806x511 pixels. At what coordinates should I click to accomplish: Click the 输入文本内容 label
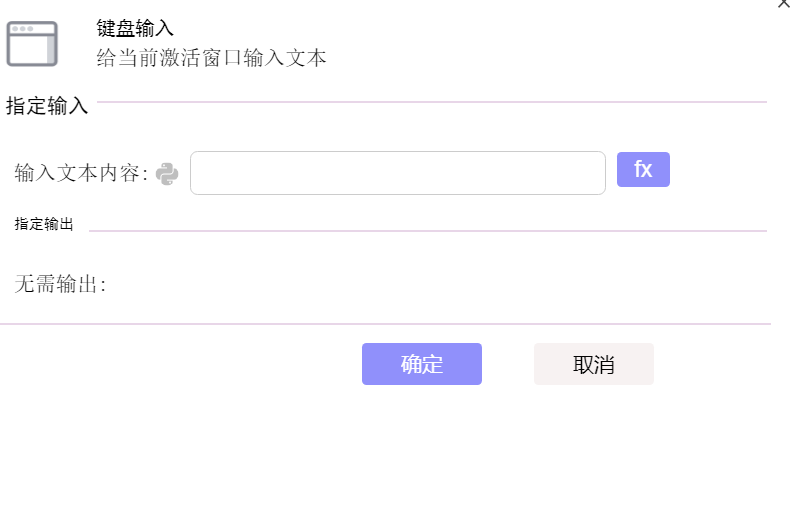(x=81, y=173)
